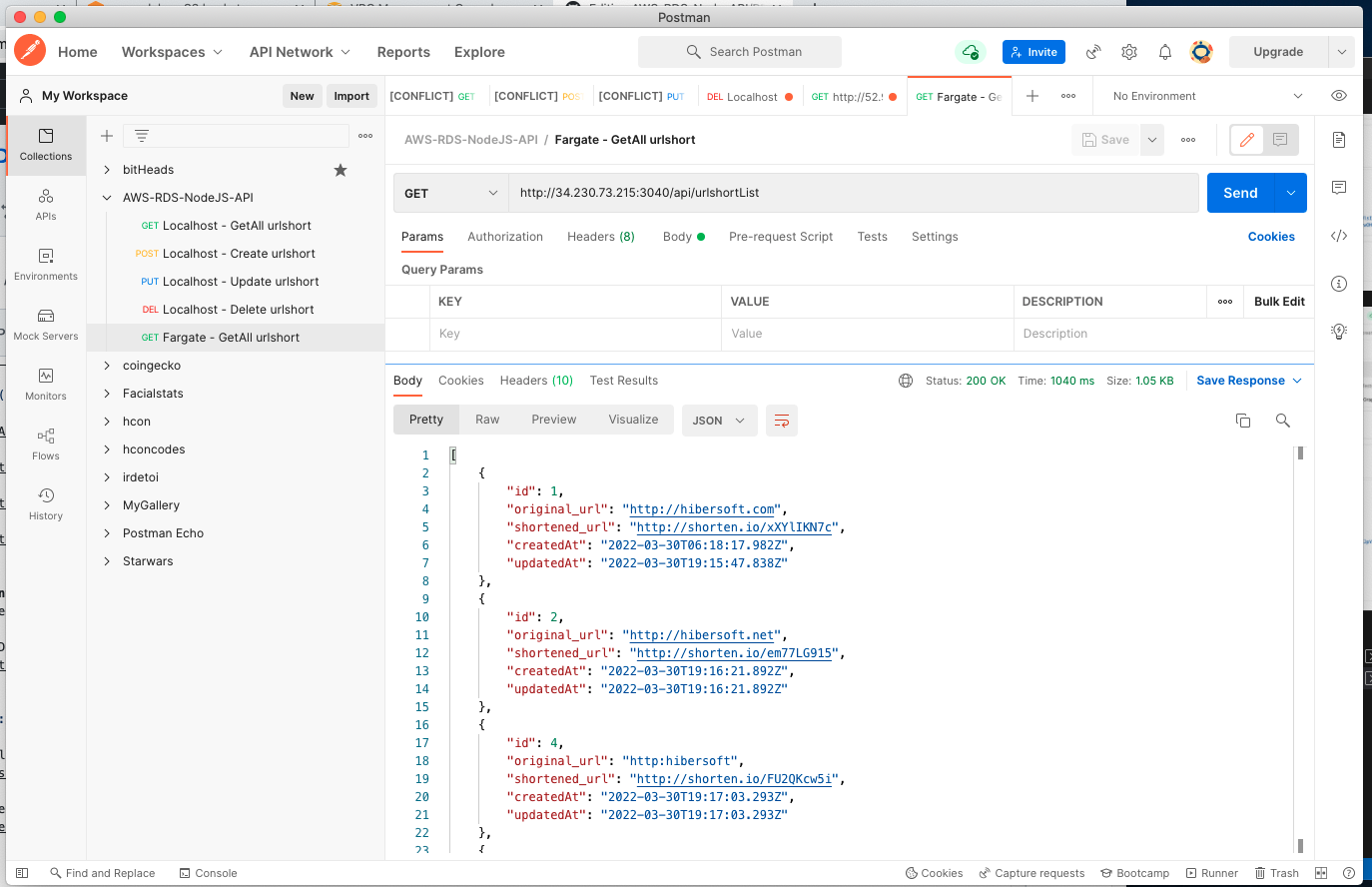Switch to the Headers (8) request tab

click(600, 236)
